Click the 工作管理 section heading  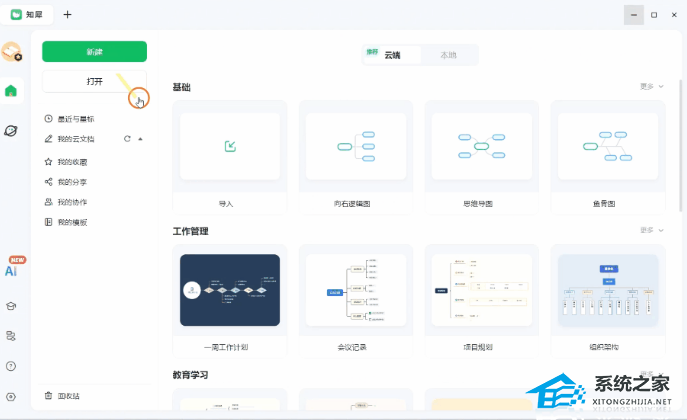coord(190,231)
